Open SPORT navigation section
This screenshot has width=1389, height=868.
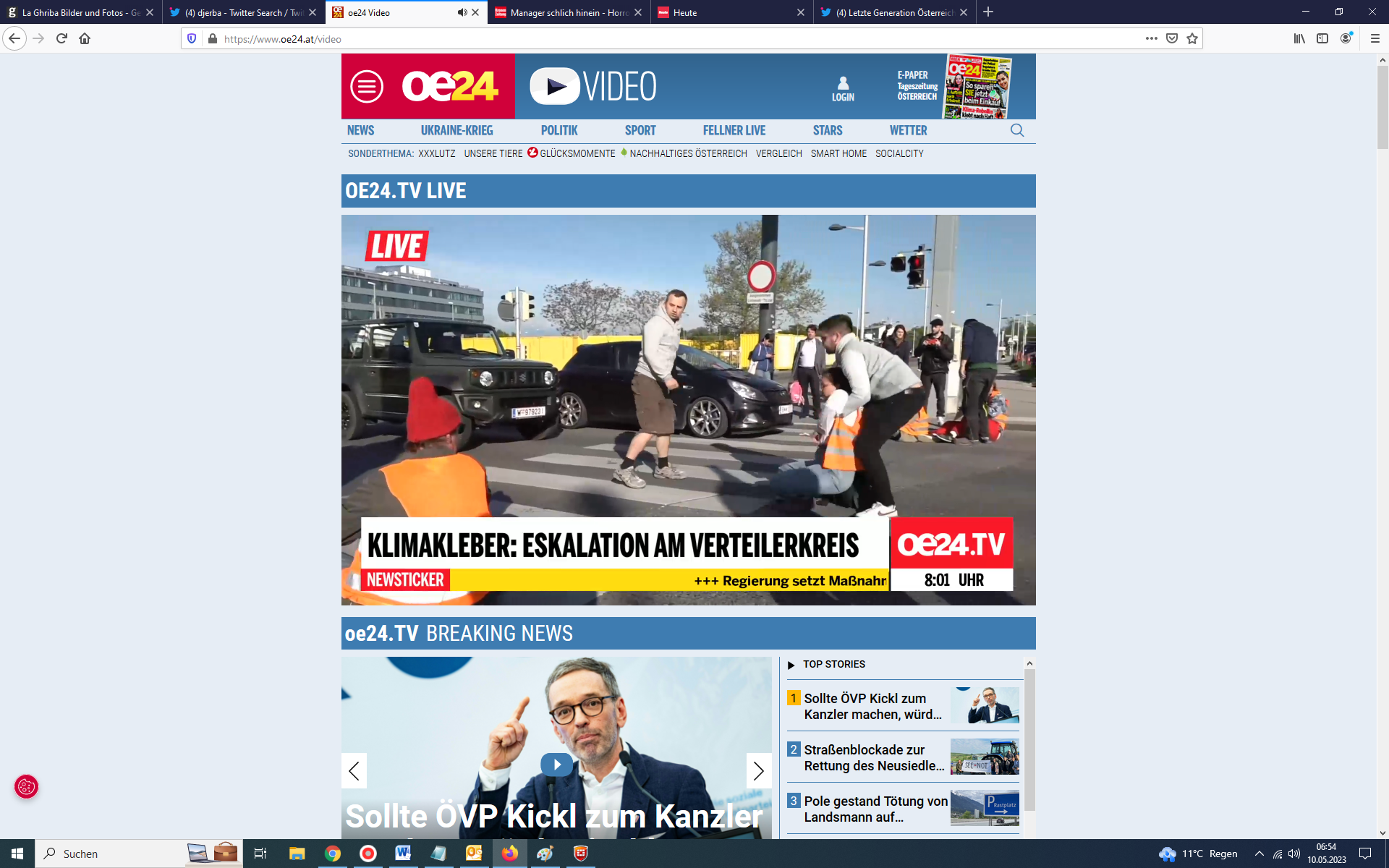[640, 130]
